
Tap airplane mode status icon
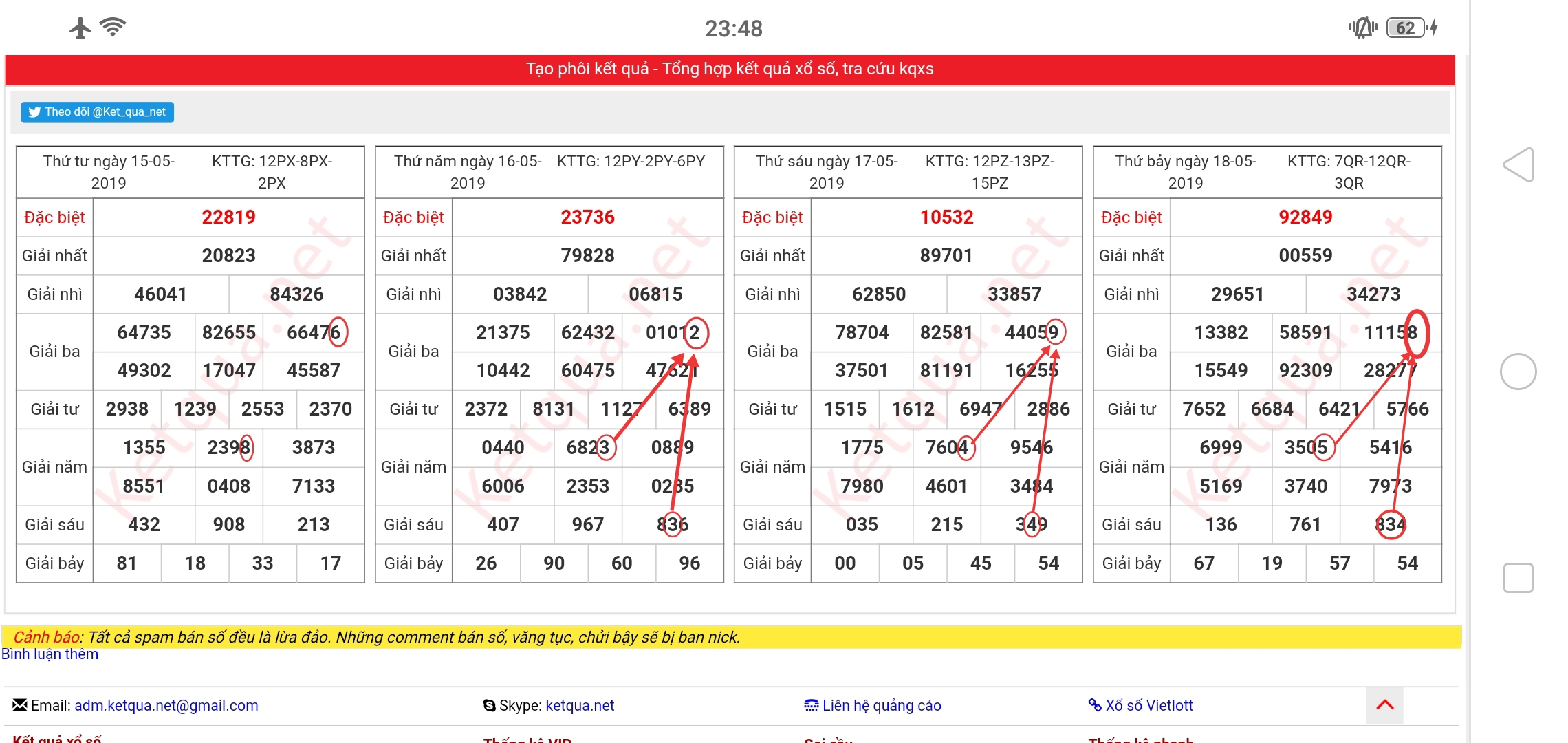(x=80, y=28)
